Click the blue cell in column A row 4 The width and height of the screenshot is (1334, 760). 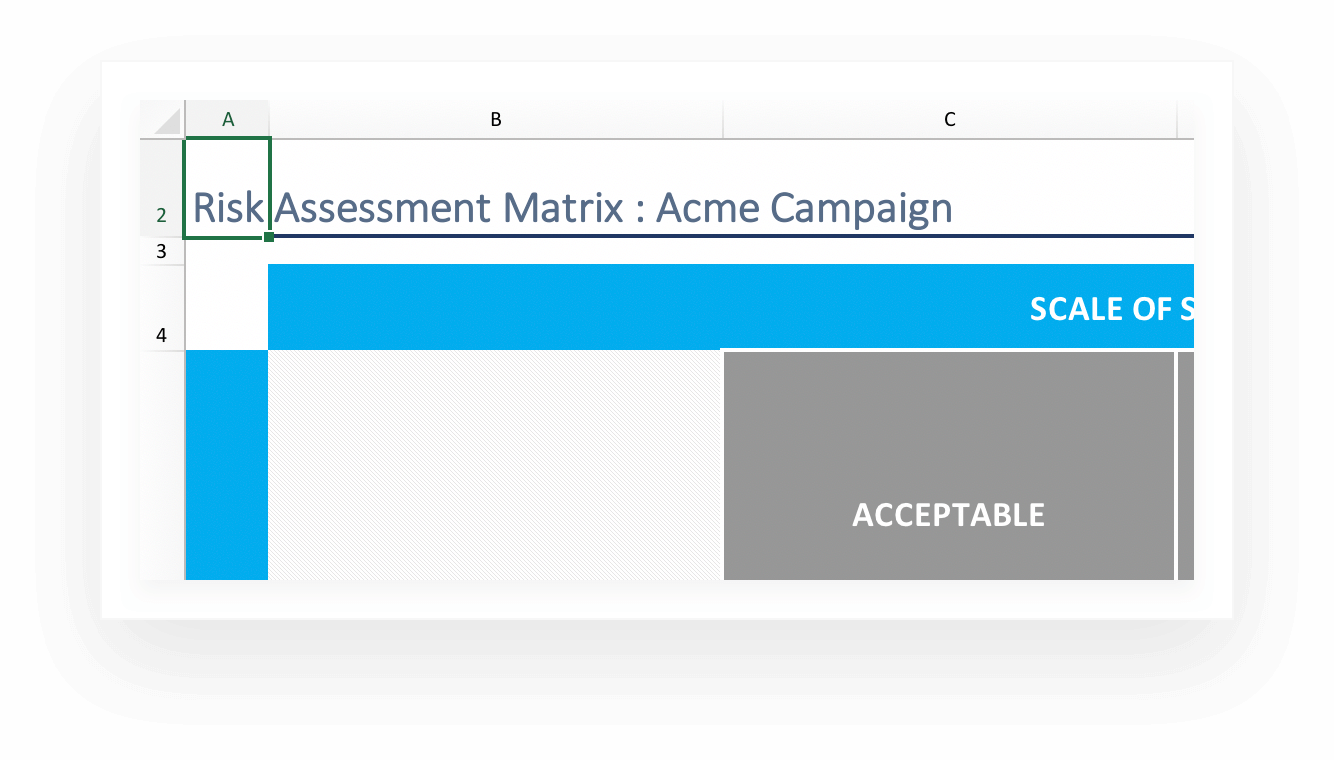coord(227,465)
